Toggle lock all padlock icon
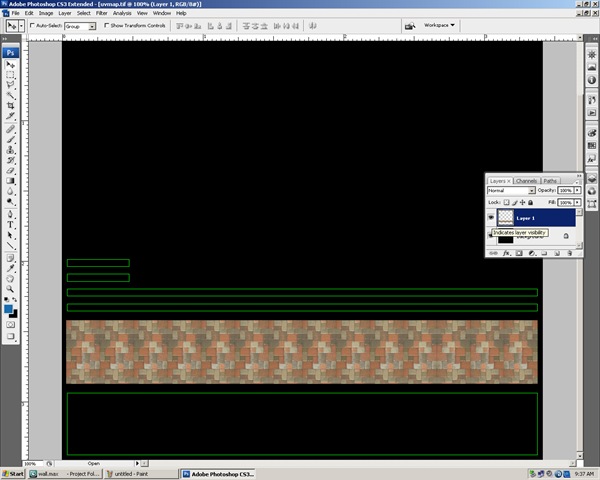 tap(530, 202)
